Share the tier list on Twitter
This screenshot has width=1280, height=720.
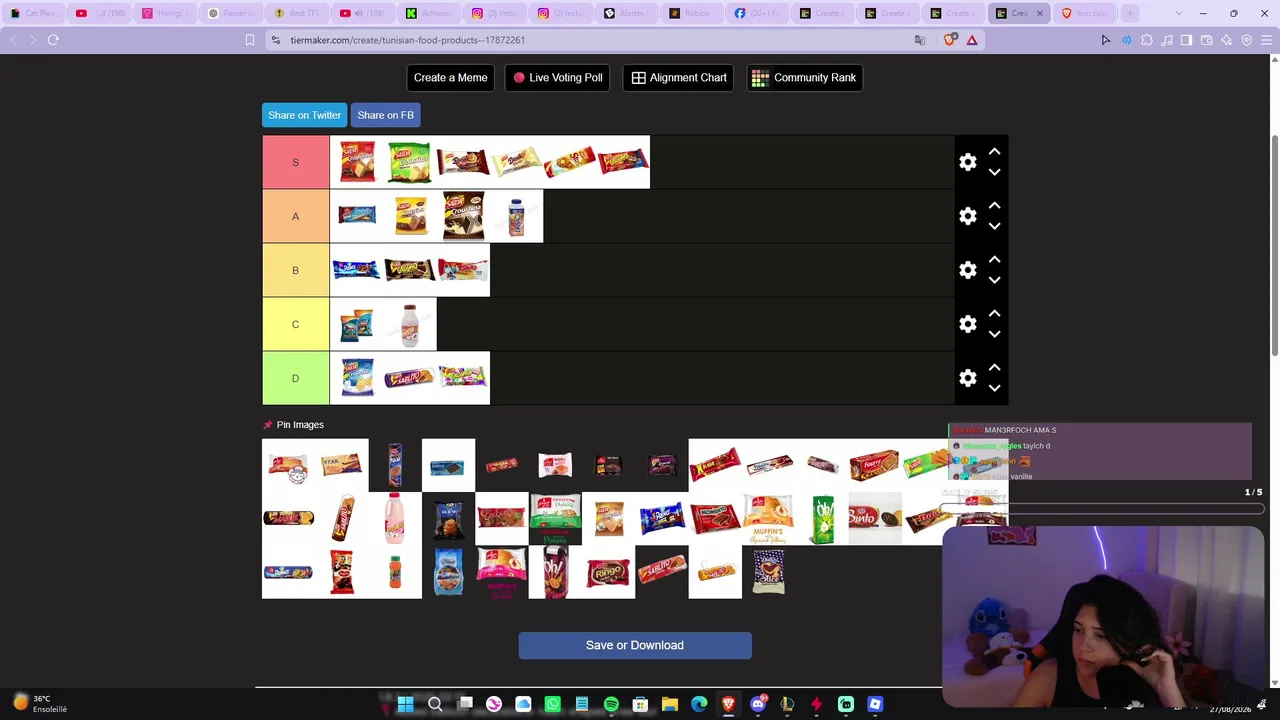(305, 115)
